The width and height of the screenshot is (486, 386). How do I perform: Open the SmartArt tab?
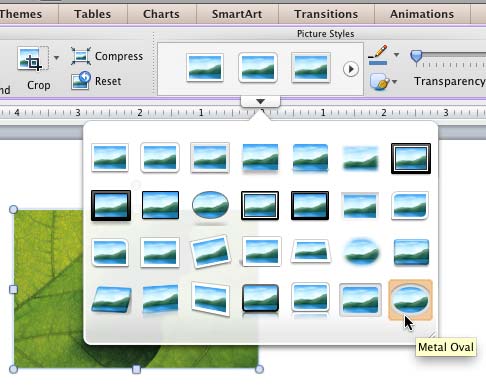[237, 14]
